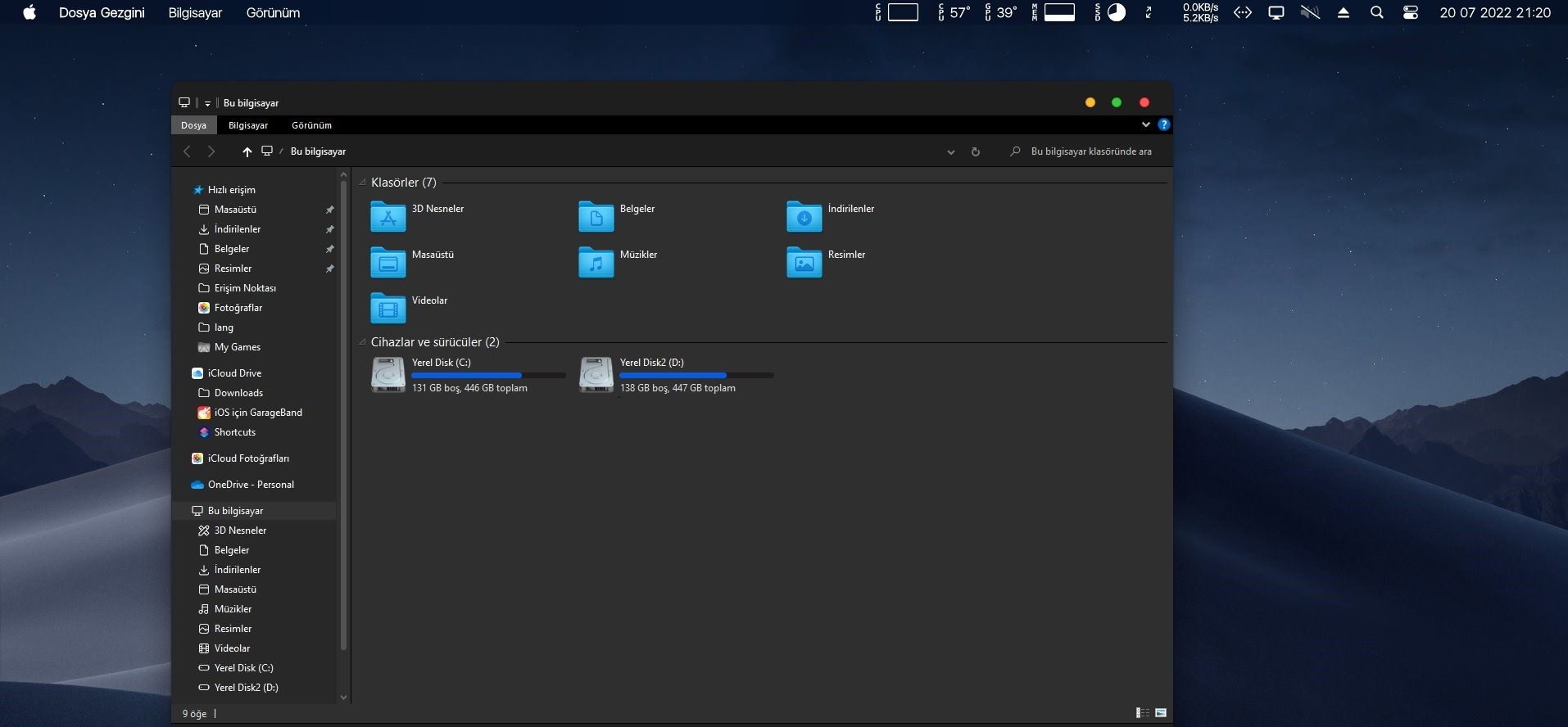Select iCloud Drive in the sidebar
This screenshot has width=1568, height=727.
click(x=234, y=373)
